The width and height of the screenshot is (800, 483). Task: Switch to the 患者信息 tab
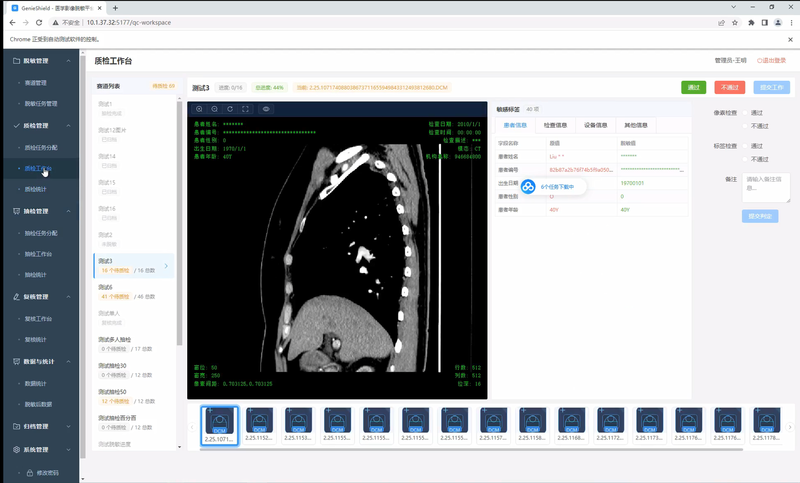[515, 125]
